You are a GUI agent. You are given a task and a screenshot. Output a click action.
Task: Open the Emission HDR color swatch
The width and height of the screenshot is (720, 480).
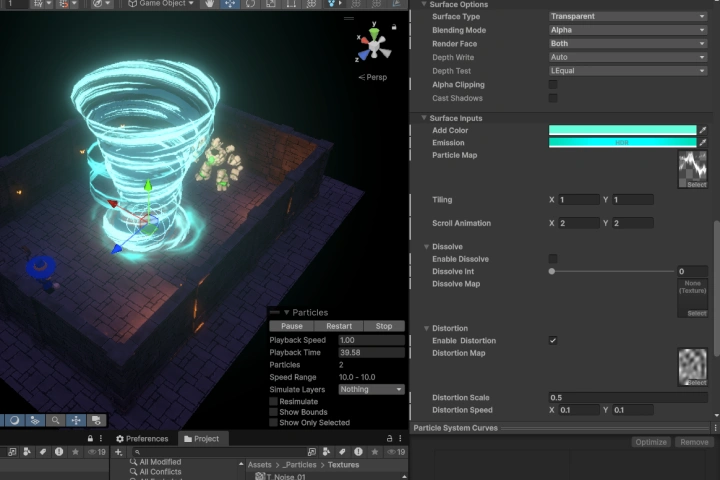(x=623, y=143)
